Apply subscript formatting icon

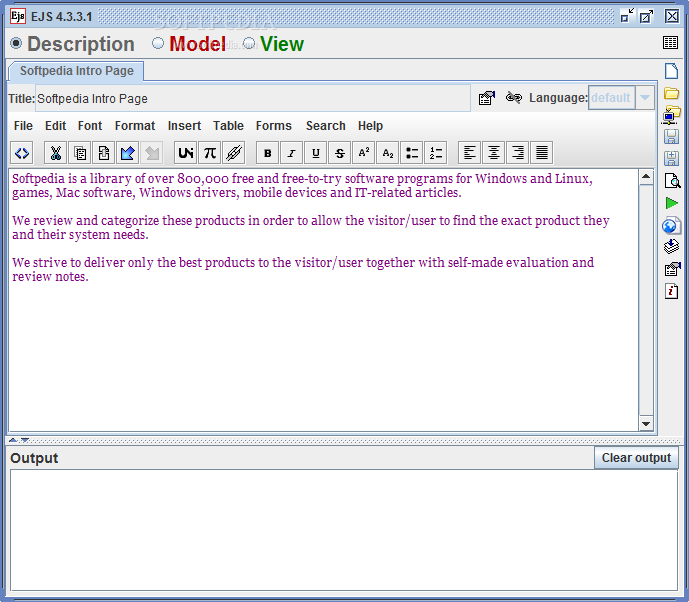click(x=388, y=153)
